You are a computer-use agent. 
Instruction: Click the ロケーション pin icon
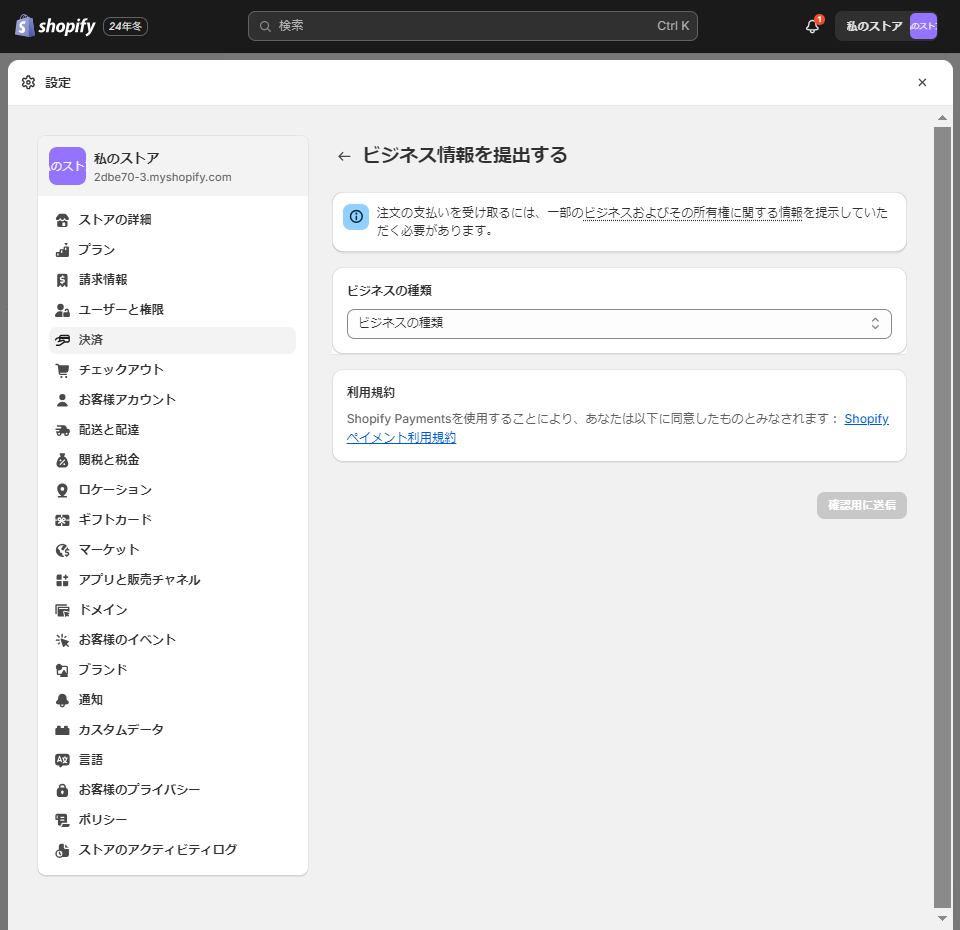[62, 490]
